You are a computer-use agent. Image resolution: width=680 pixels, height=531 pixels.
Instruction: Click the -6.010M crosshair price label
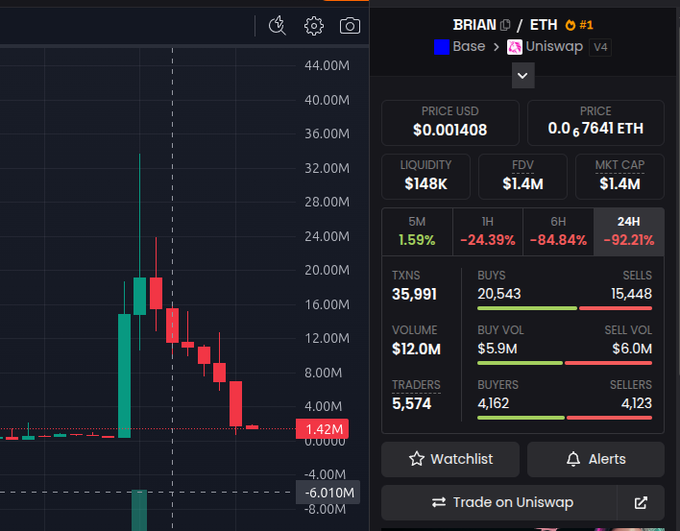[328, 493]
